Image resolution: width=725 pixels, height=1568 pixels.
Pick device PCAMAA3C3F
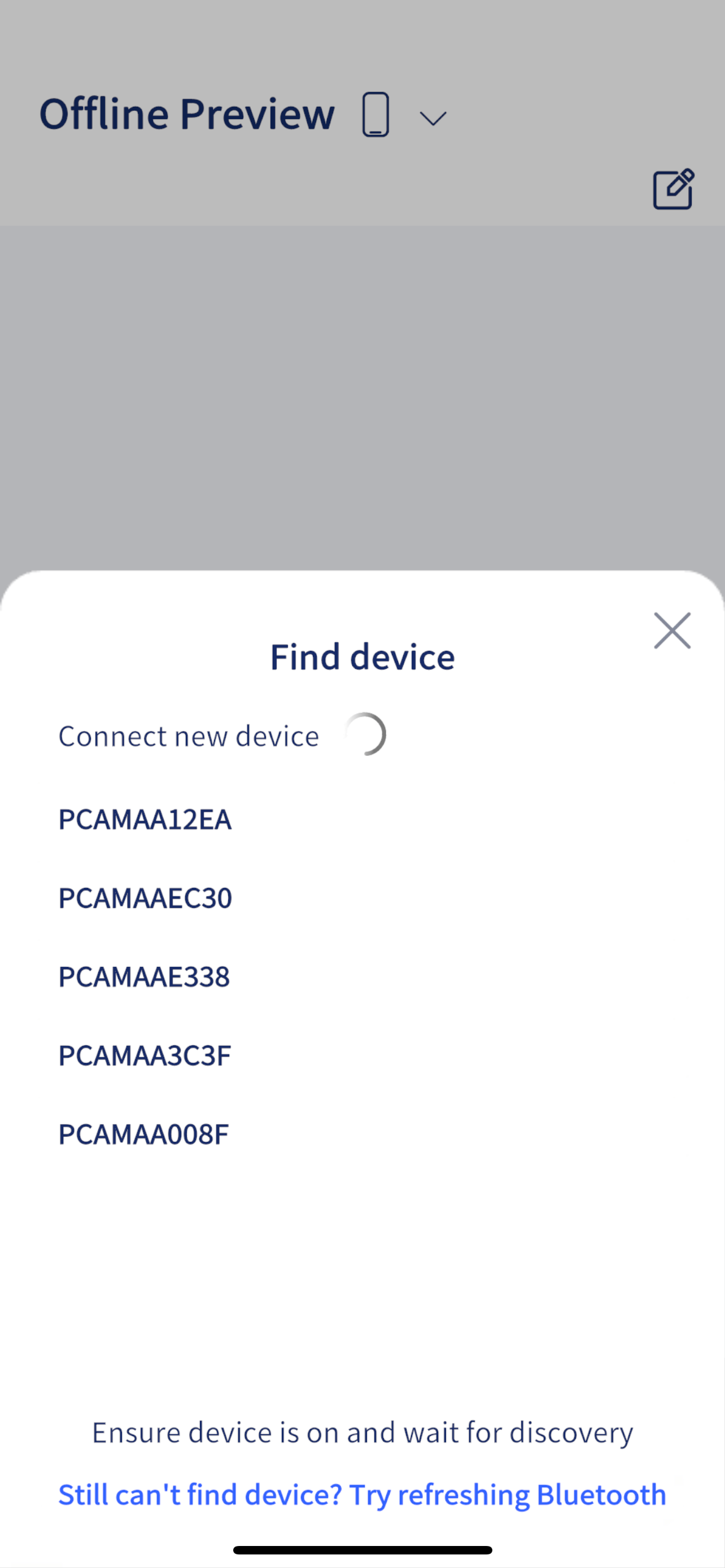click(x=145, y=1055)
